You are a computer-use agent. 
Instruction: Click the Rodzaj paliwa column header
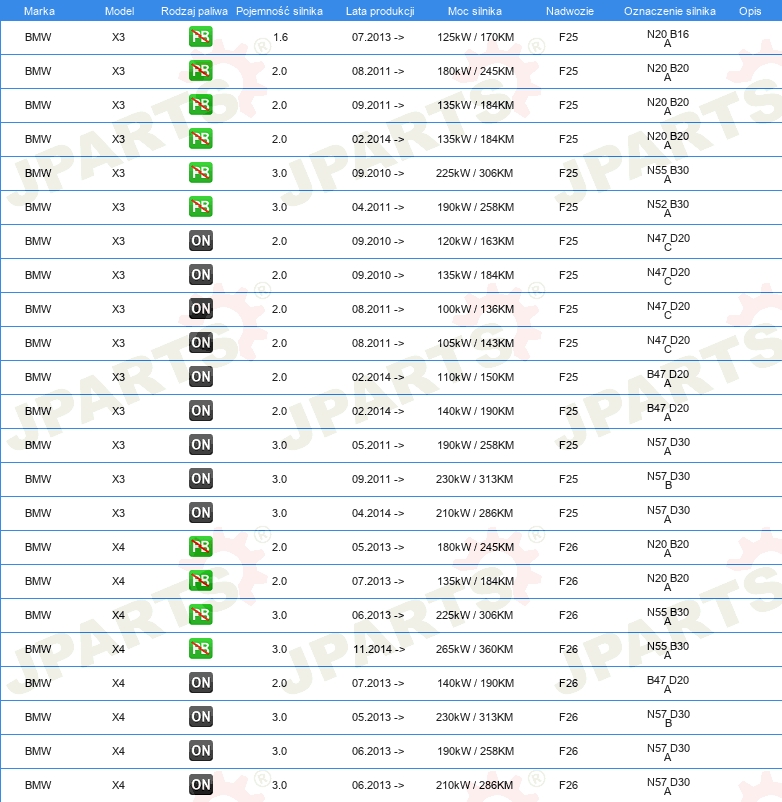(194, 11)
